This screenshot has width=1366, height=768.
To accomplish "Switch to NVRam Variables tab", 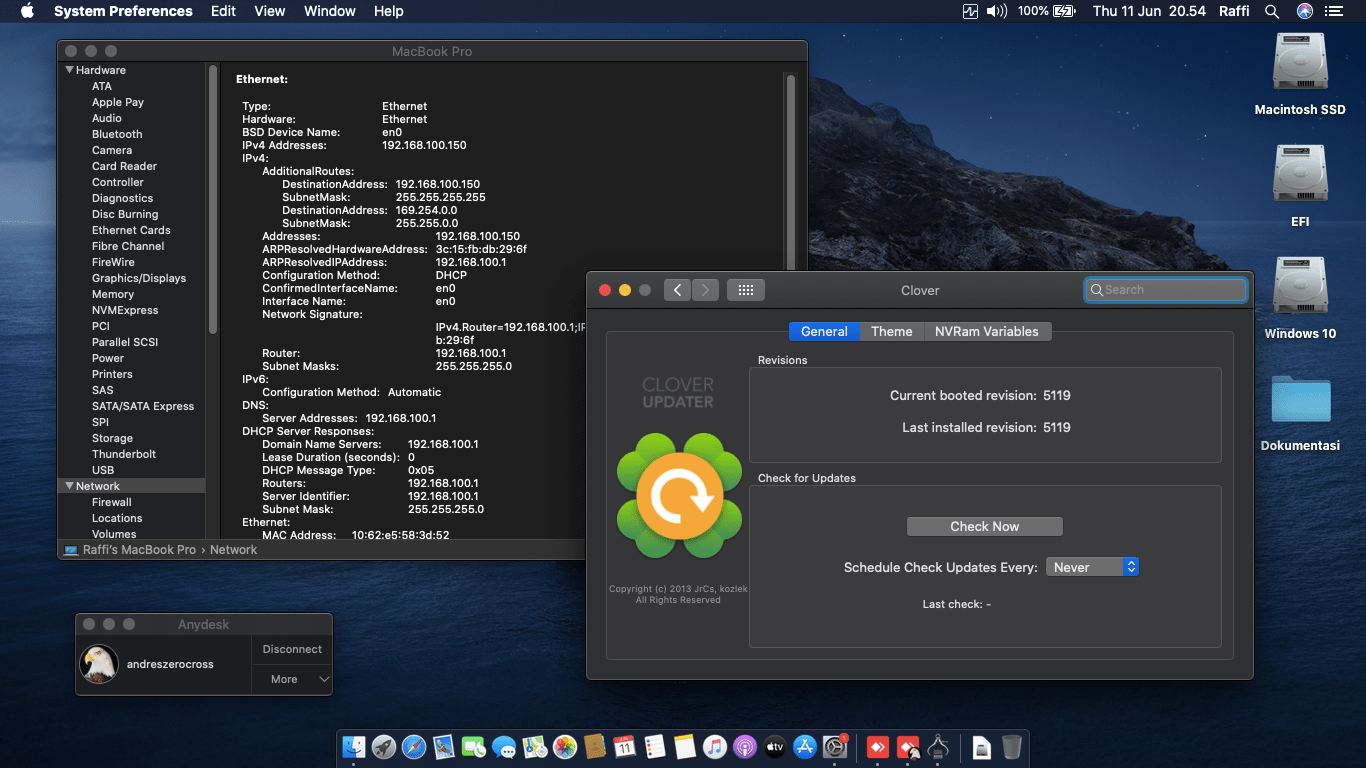I will 987,331.
